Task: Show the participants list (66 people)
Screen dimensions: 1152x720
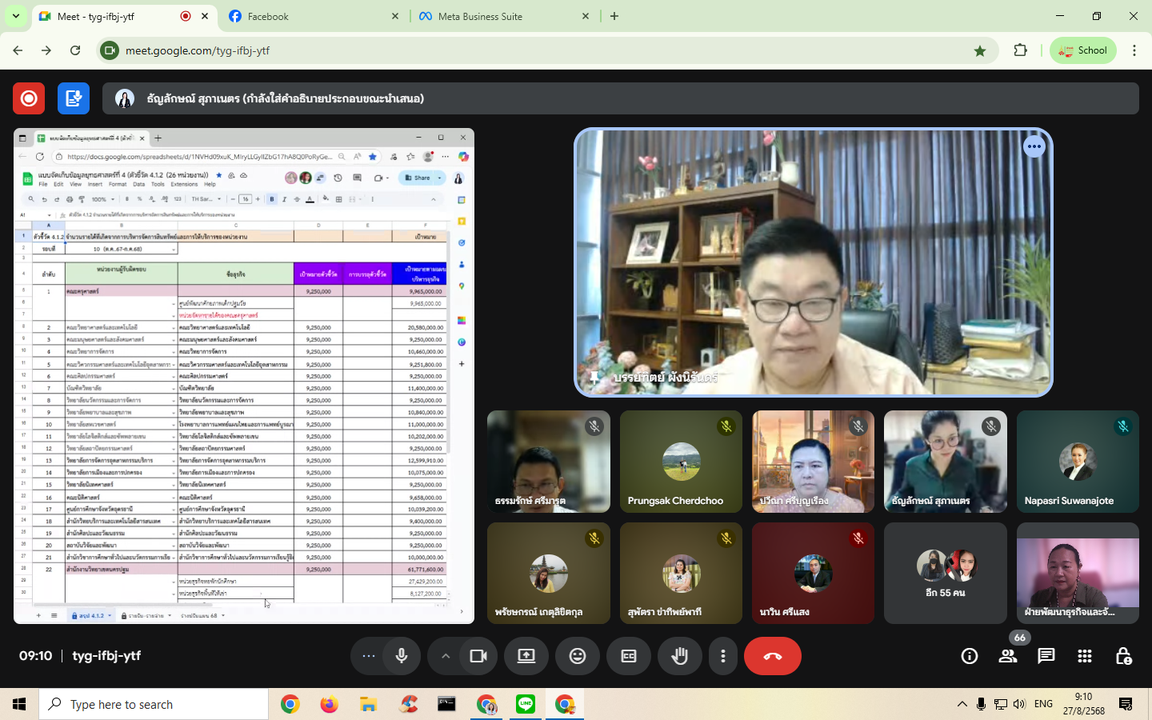Action: tap(1008, 656)
